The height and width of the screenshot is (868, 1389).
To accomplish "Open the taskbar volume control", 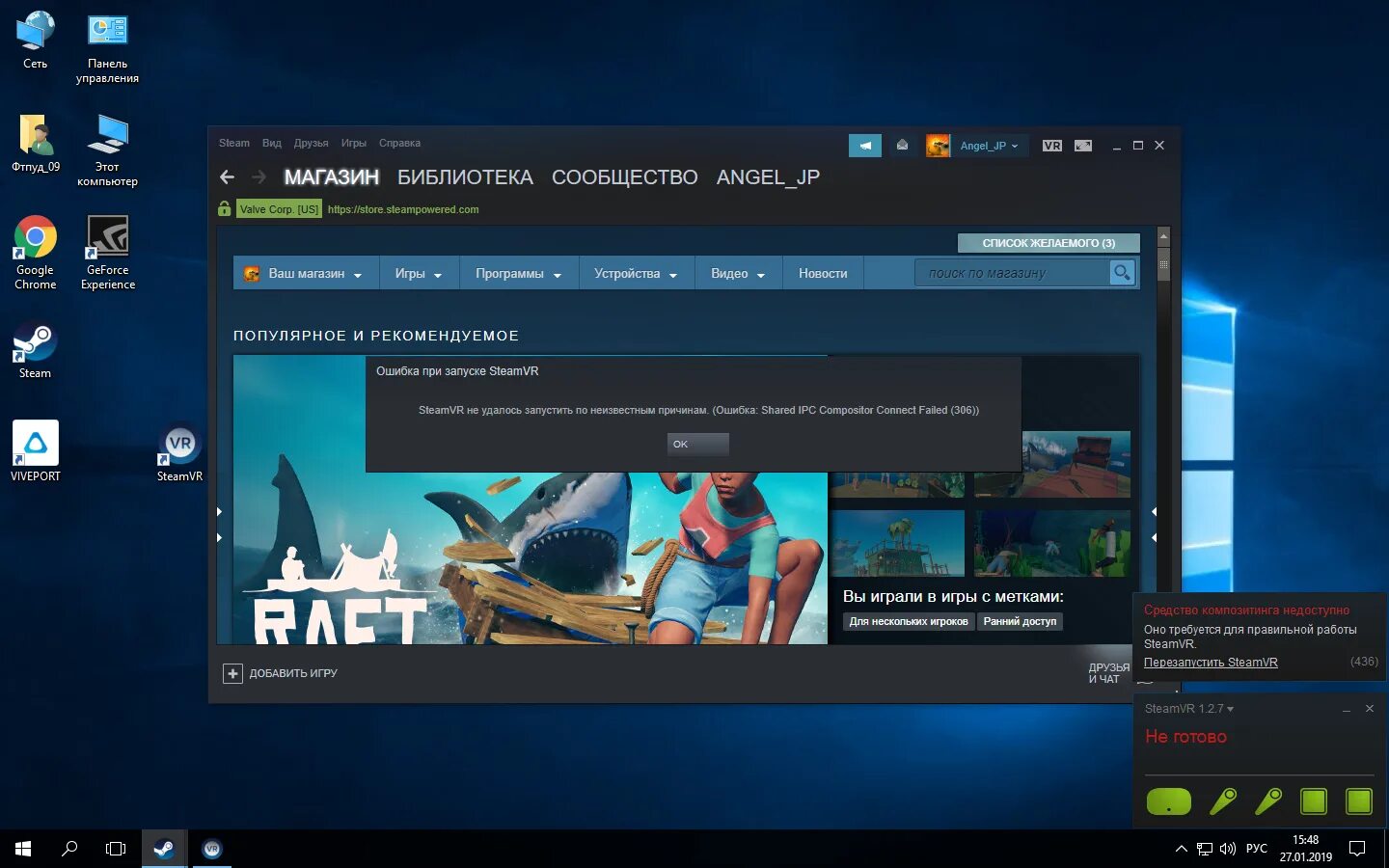I will (1228, 849).
